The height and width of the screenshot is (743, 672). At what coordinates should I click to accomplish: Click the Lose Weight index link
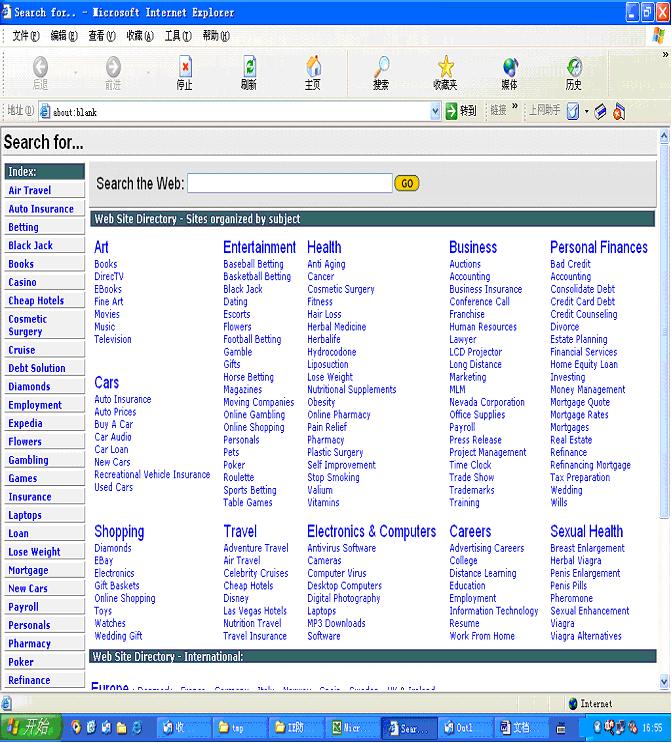34,552
